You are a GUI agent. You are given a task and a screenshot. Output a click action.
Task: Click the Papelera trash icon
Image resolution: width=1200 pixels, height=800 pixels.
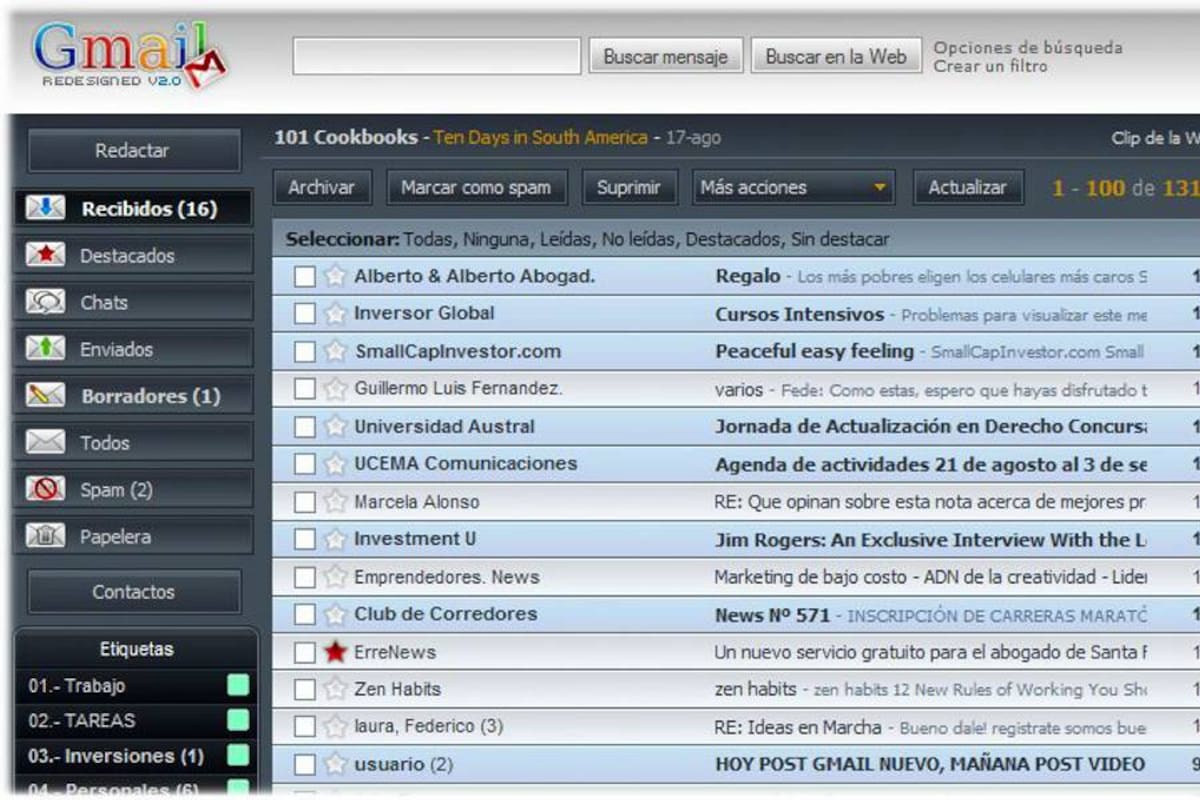[45, 536]
